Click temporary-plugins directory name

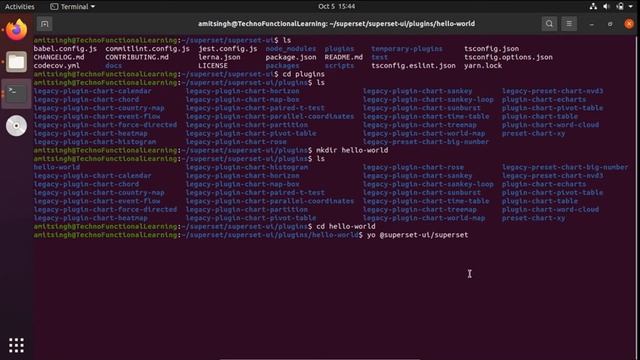click(407, 49)
